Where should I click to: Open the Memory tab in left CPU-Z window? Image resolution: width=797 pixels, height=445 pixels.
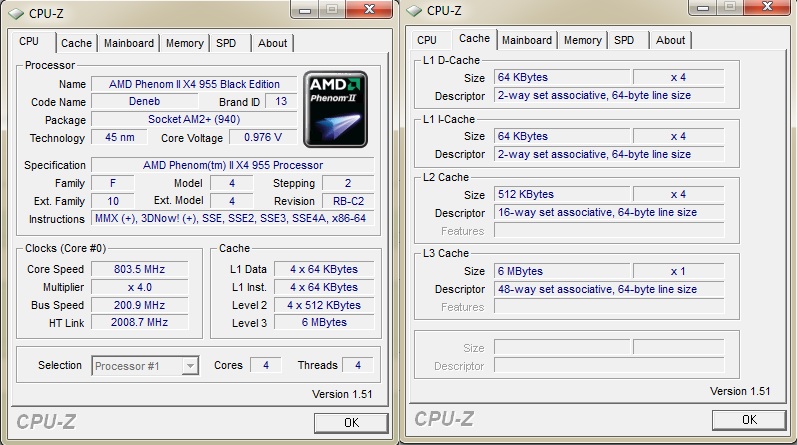[185, 43]
